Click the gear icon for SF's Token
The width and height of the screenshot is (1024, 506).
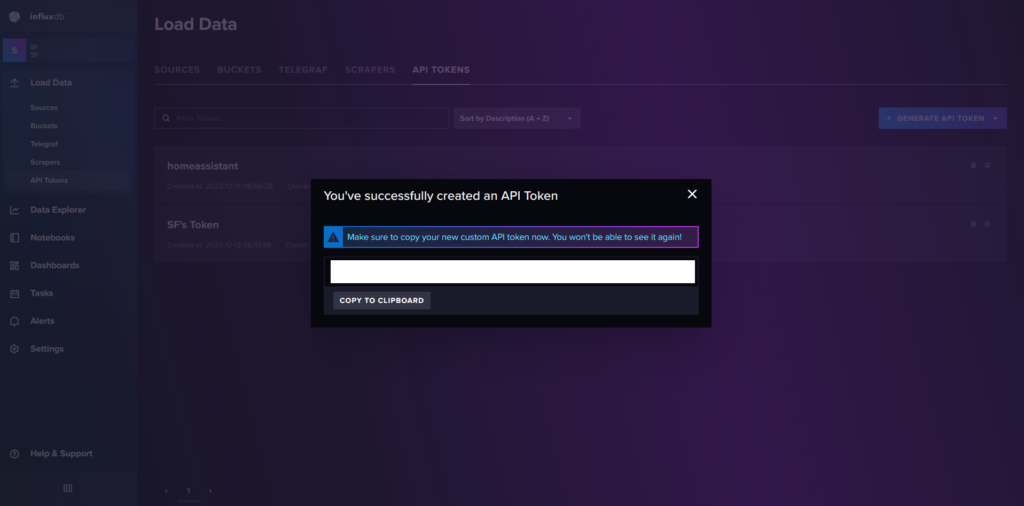click(x=987, y=224)
